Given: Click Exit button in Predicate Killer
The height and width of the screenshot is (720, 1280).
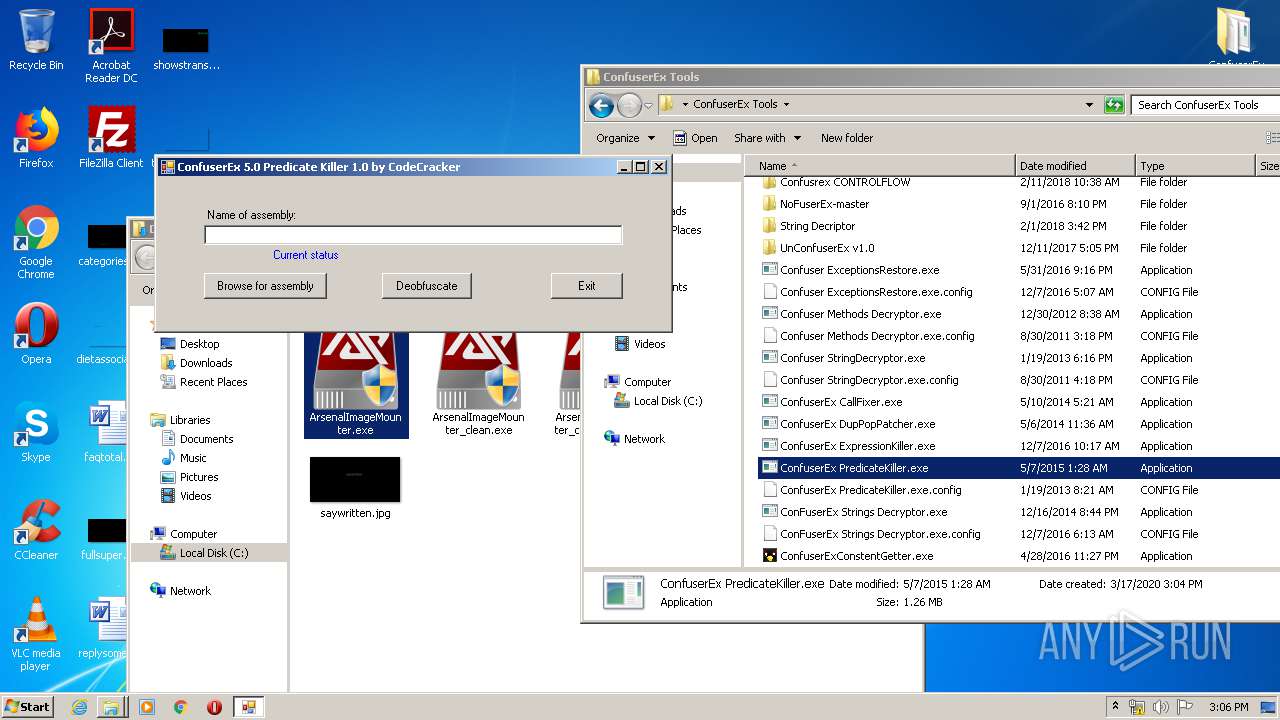Looking at the screenshot, I should (x=586, y=286).
